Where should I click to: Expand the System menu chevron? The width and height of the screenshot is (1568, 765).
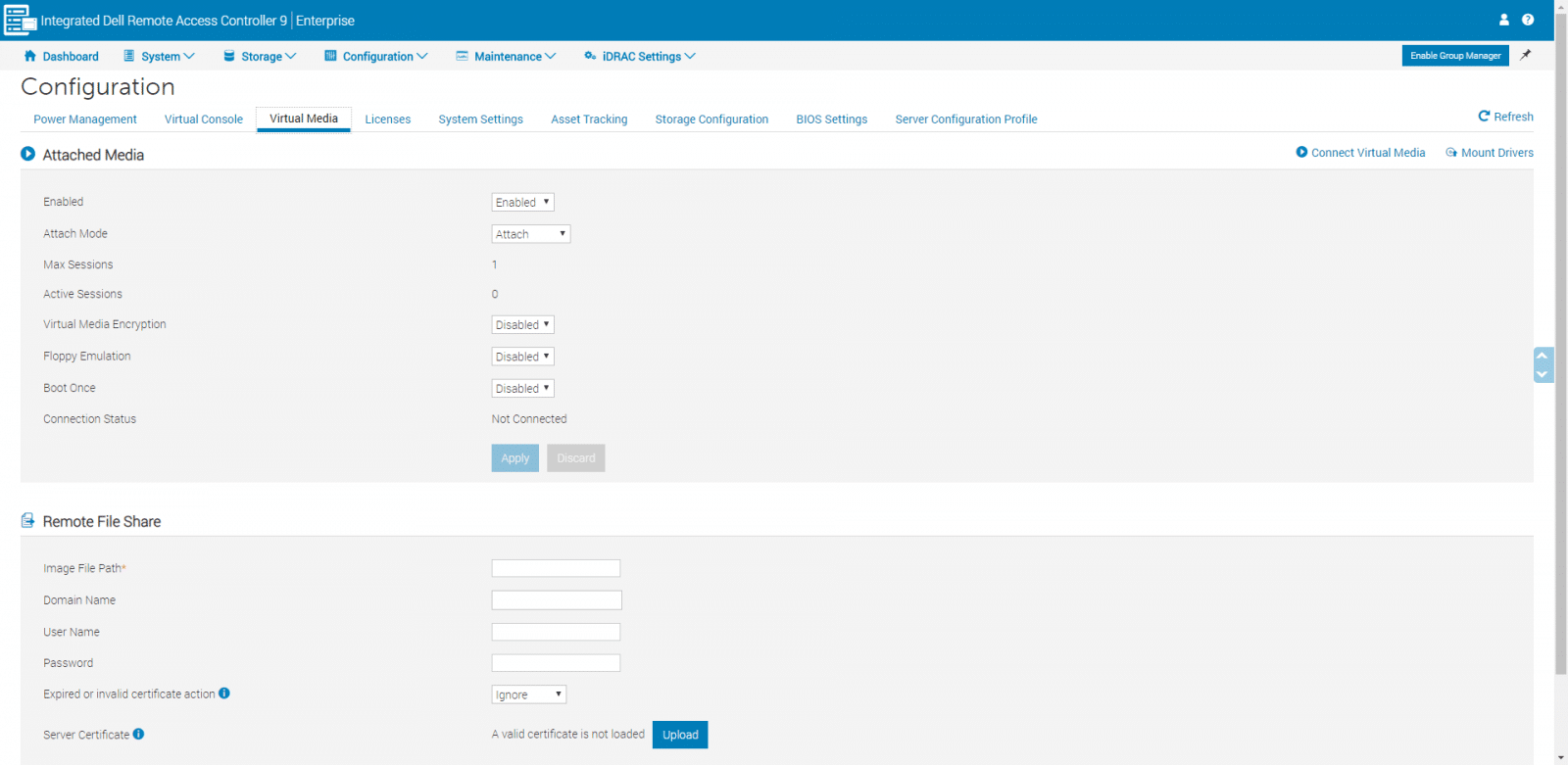click(189, 56)
